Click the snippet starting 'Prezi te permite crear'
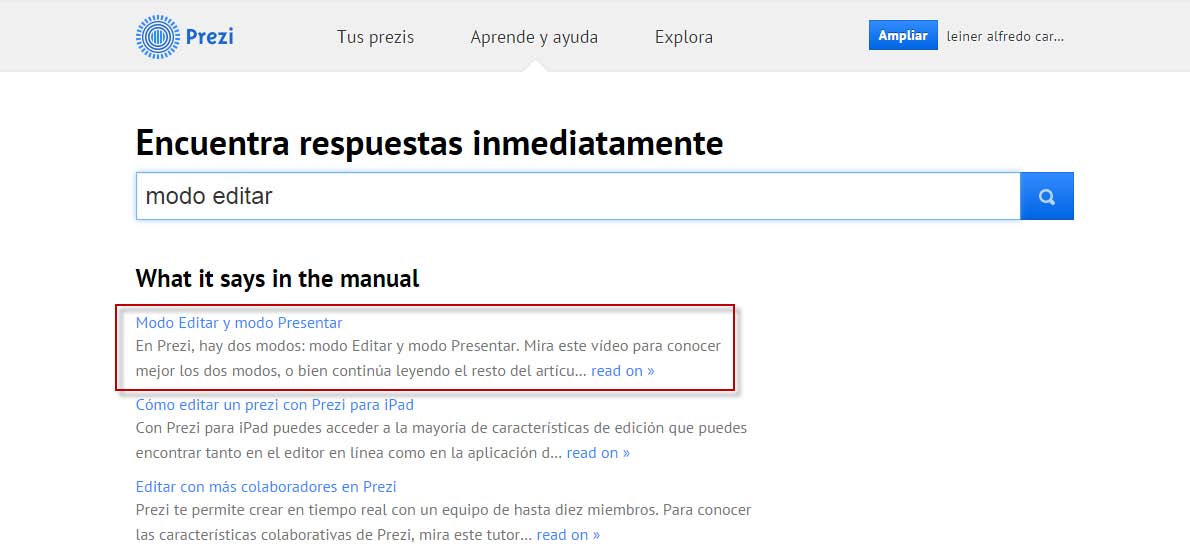1190x548 pixels. [443, 510]
